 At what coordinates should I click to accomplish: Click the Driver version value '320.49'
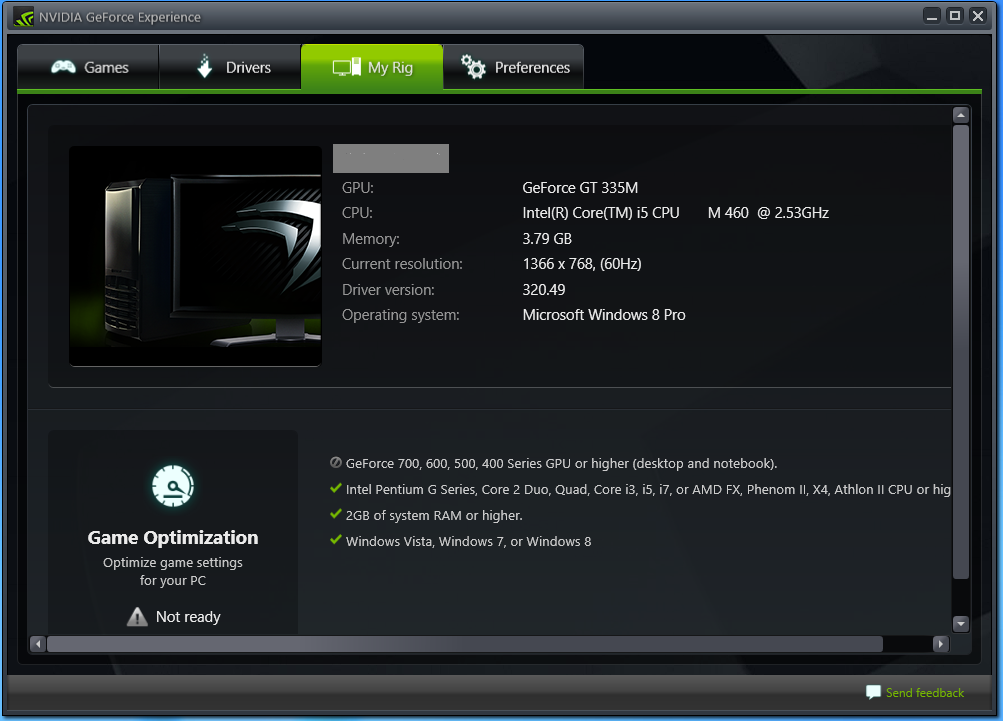[x=544, y=290]
